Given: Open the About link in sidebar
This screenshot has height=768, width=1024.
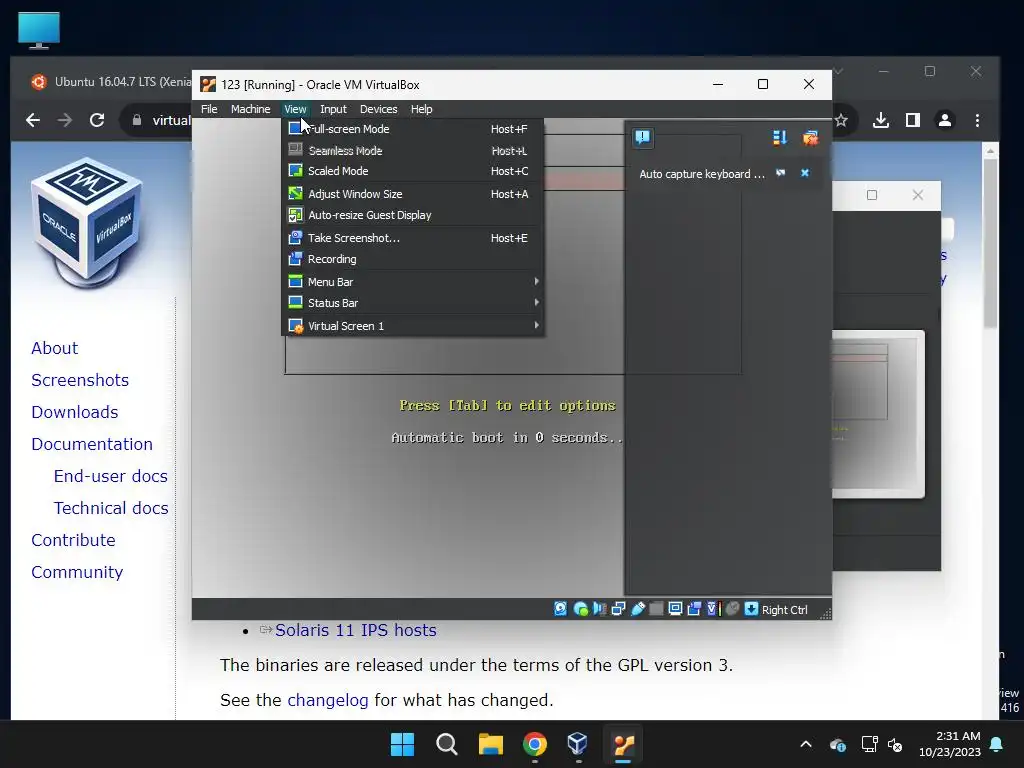Looking at the screenshot, I should (54, 348).
